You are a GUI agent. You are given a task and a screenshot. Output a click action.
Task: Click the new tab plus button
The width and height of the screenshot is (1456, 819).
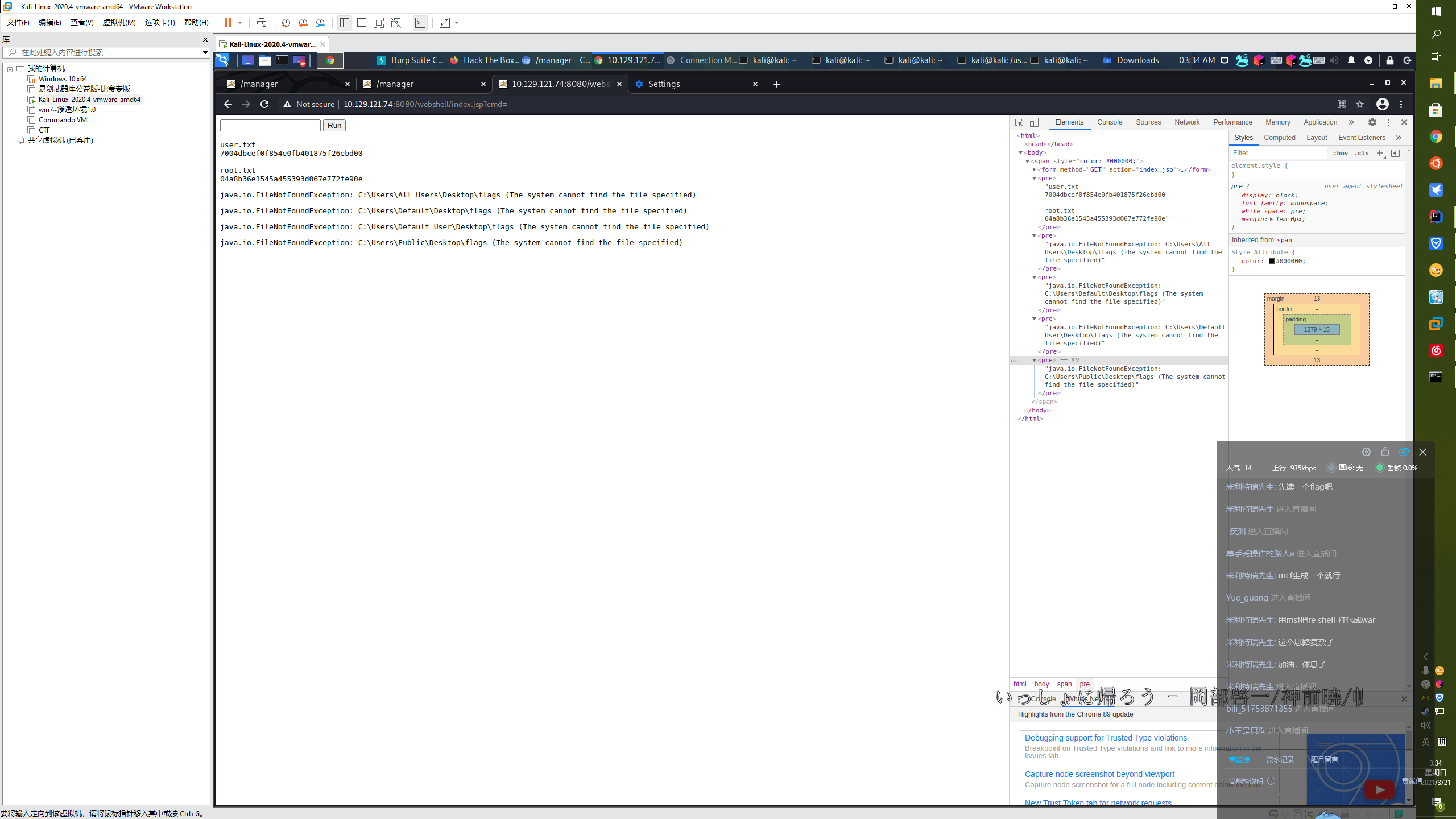click(776, 84)
